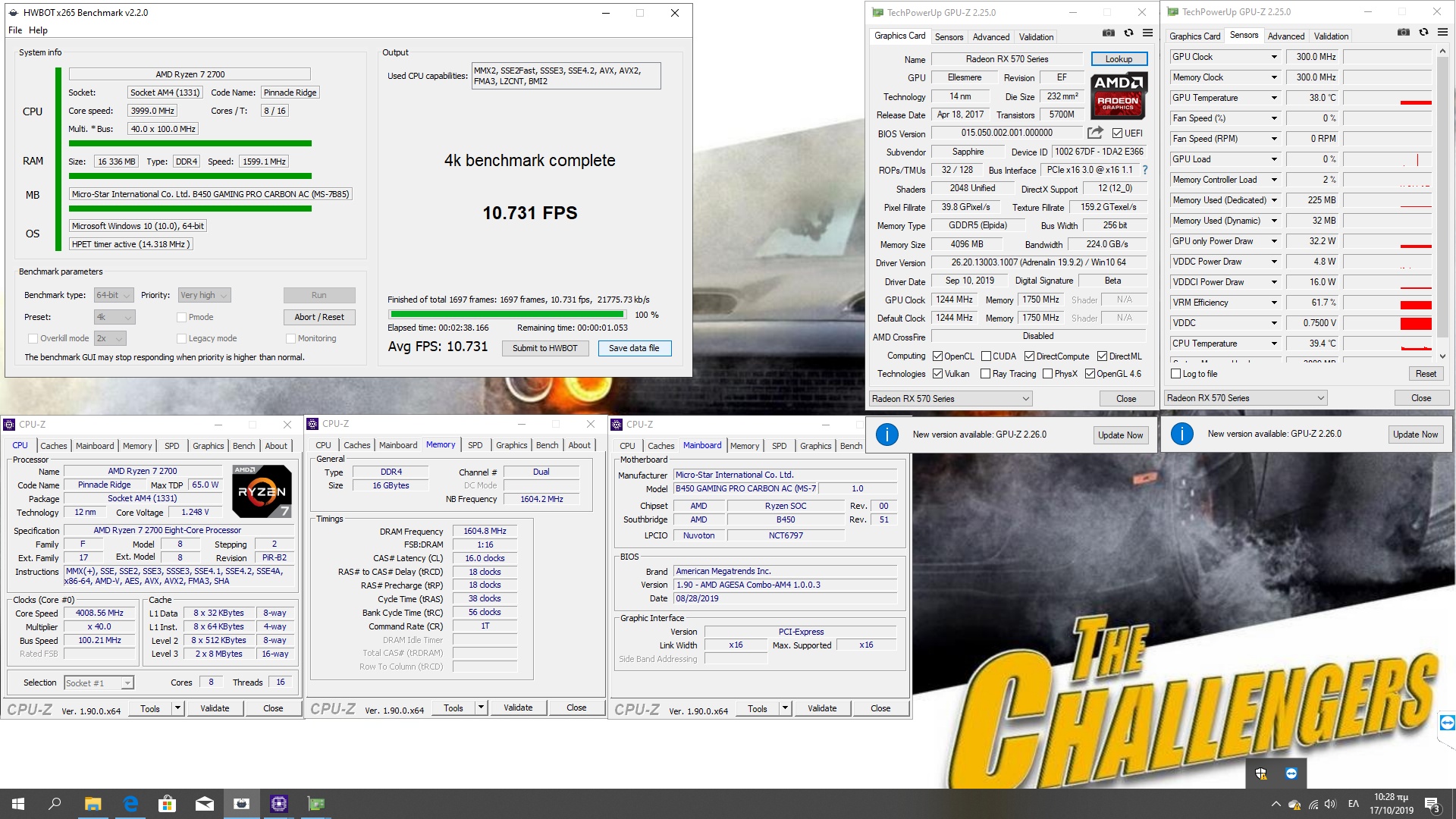Open File menu in HWBOT x265
The width and height of the screenshot is (1456, 819).
tap(15, 30)
